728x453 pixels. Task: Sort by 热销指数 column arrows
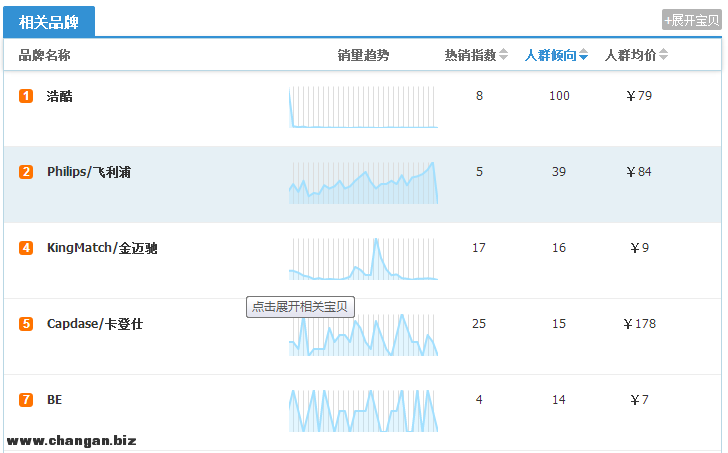point(503,55)
